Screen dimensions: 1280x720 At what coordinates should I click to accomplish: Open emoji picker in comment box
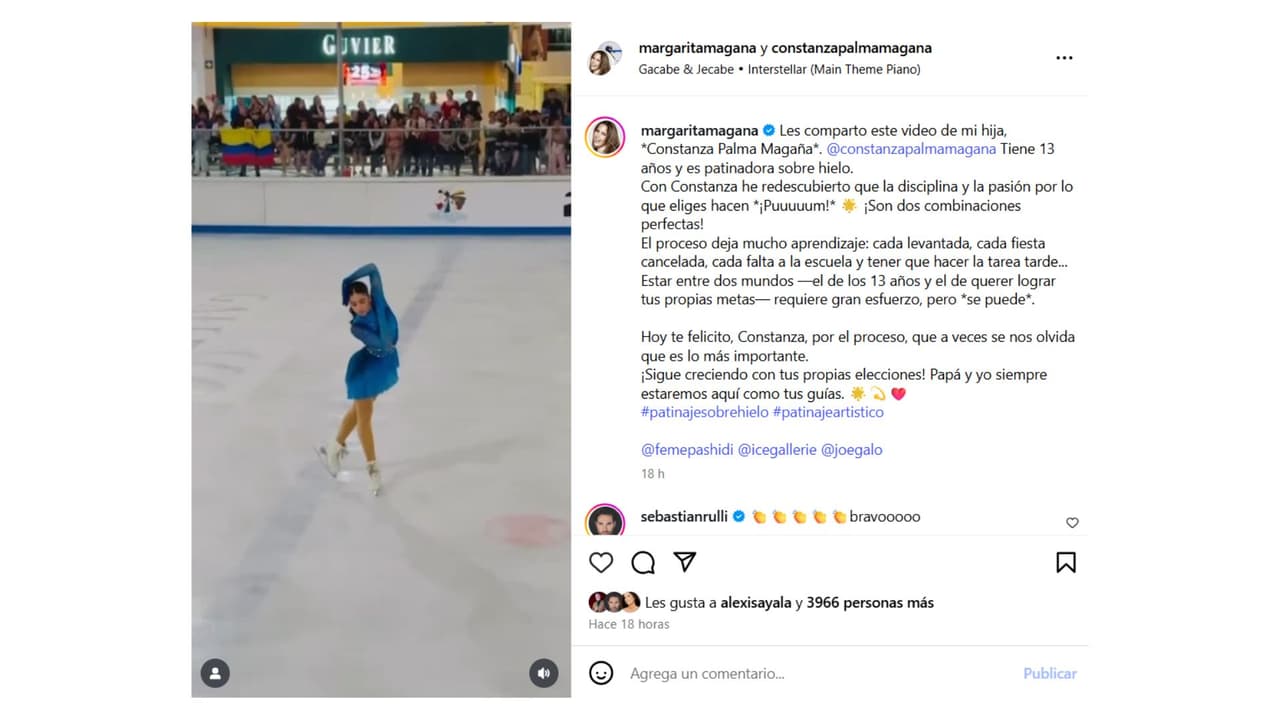[601, 673]
